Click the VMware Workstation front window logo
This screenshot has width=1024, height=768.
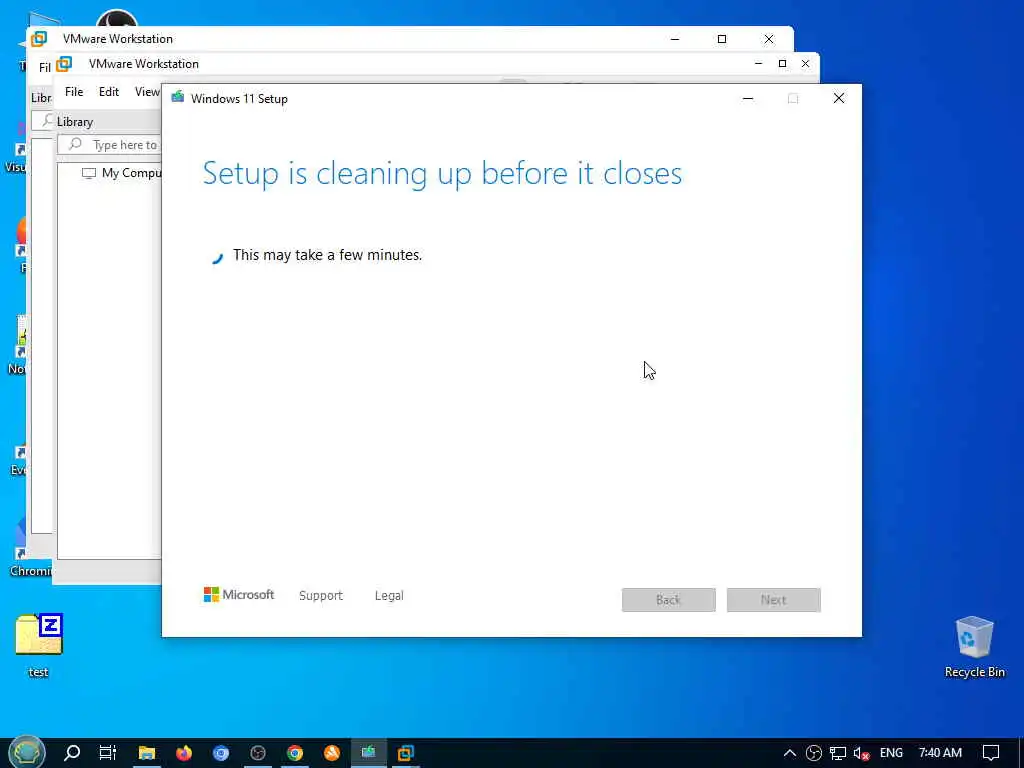[64, 64]
